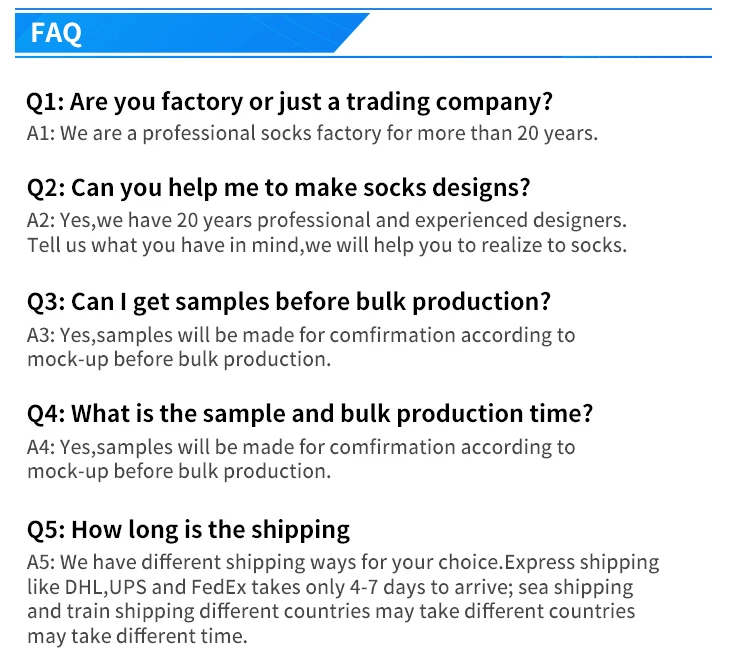Click the blue divider line beside the FAQ header
The image size is (752, 664).
pyautogui.click(x=540, y=56)
